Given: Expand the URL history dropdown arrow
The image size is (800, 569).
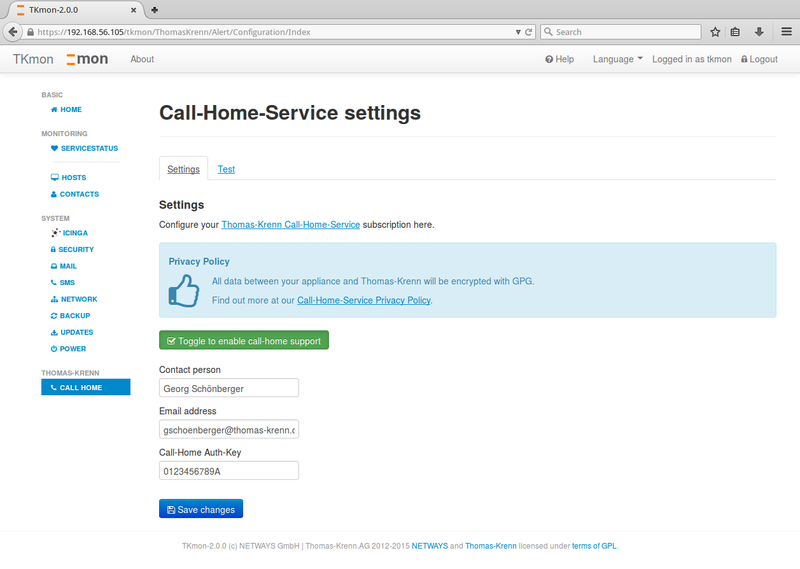Looking at the screenshot, I should (518, 32).
